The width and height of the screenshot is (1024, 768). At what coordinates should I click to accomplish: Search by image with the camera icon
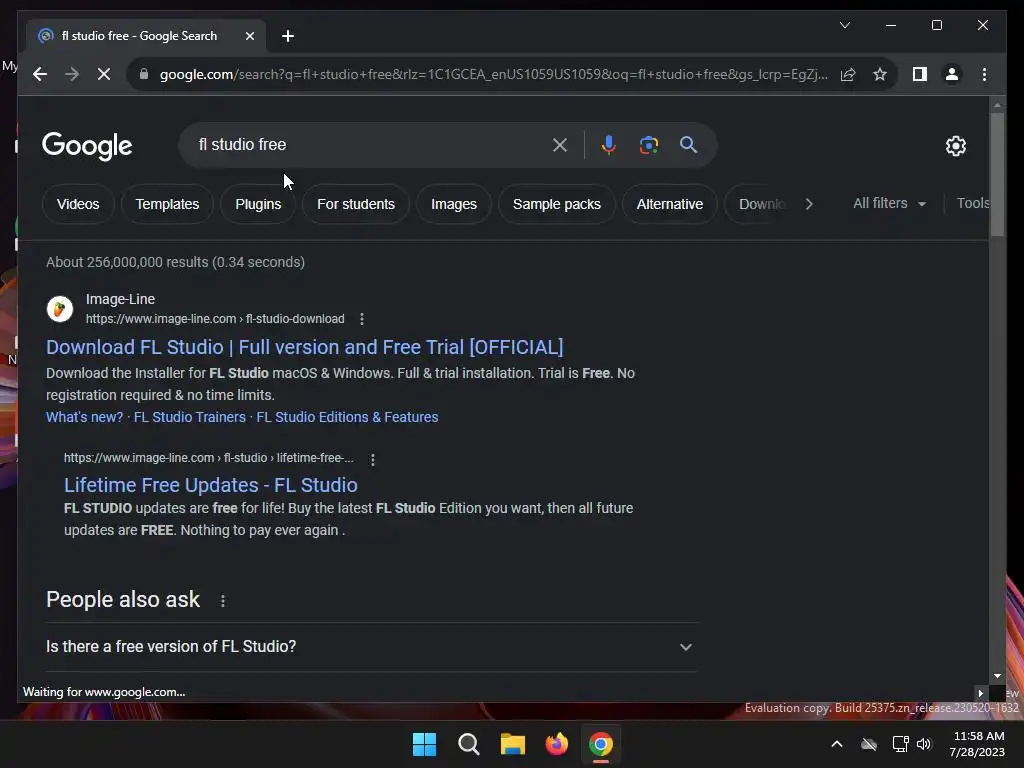click(x=648, y=145)
